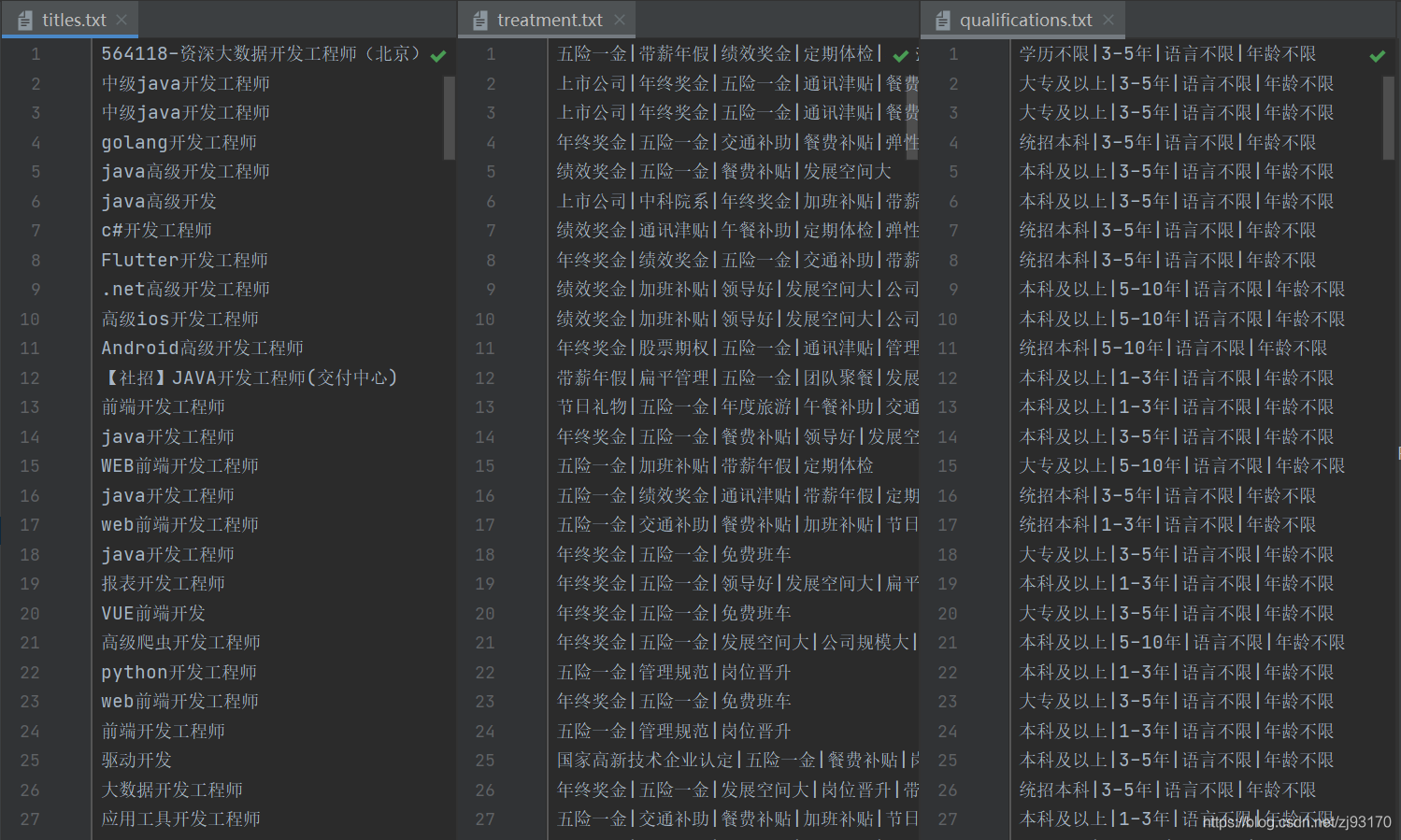Click treatment line 18 '年终奖金|五险一金|免费班车'

coord(674,554)
